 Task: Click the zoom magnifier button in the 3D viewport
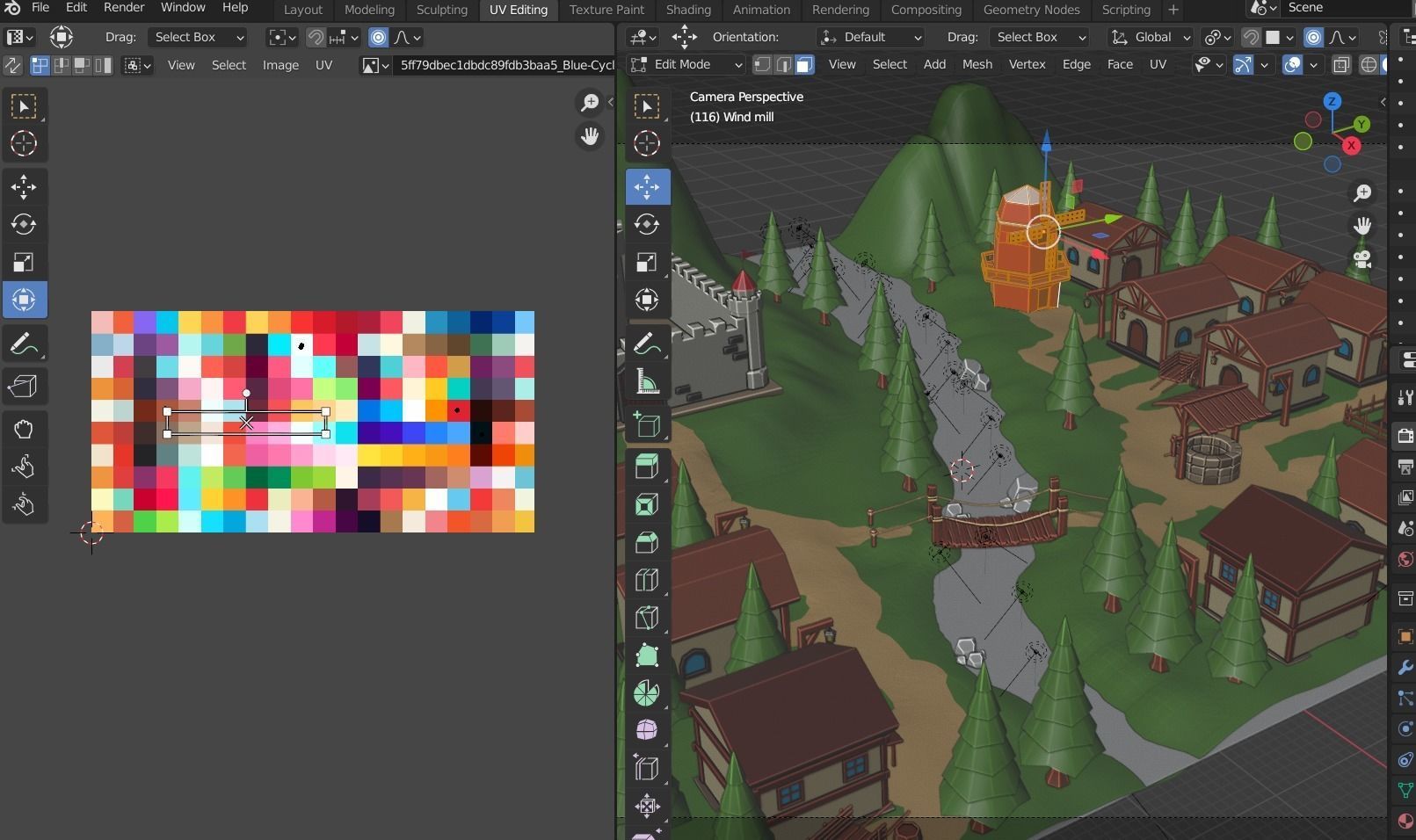click(1362, 193)
